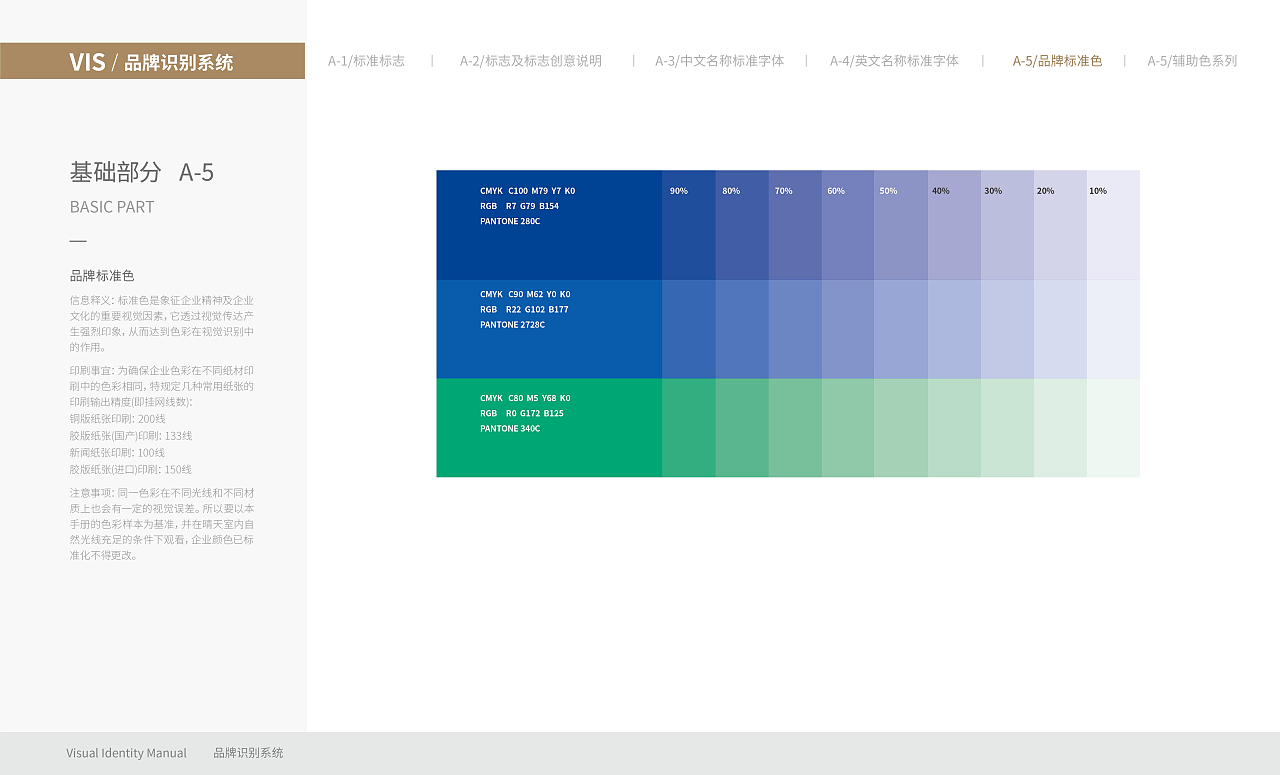Click the text CMYK C100 M79 Y7 K0

[527, 191]
